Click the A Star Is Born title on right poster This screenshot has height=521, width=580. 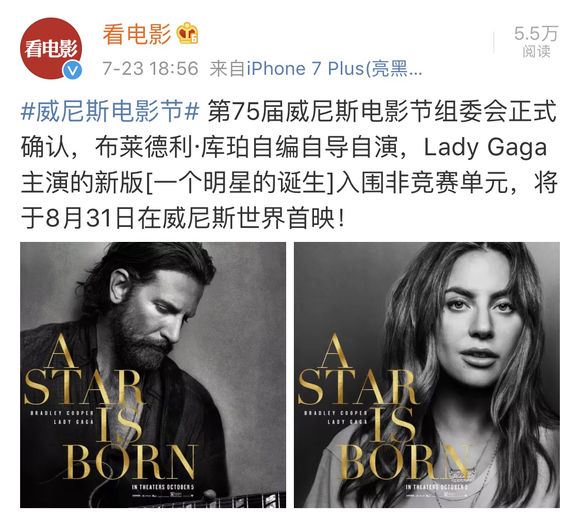[385, 406]
